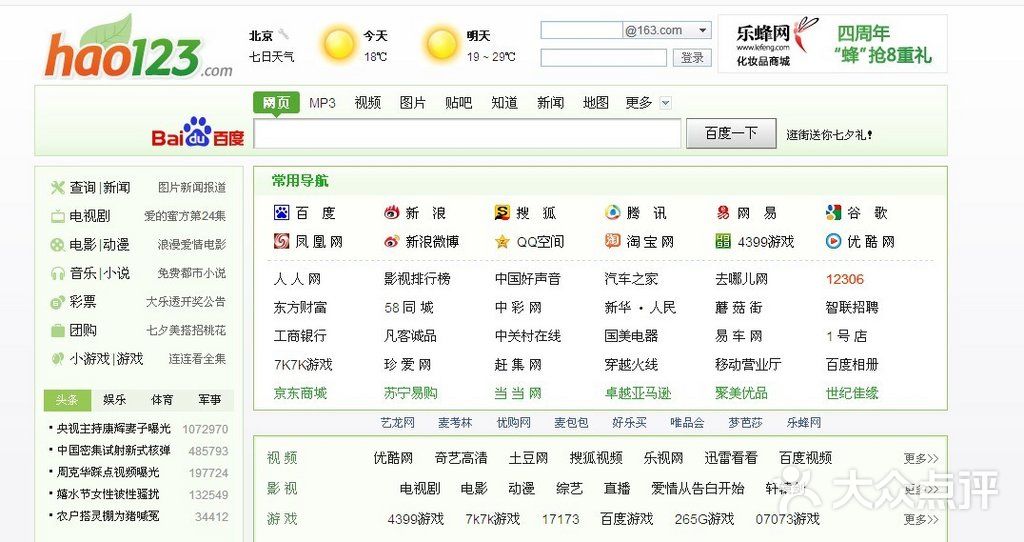Click the 登录 login button
Image resolution: width=1024 pixels, height=542 pixels.
point(692,57)
